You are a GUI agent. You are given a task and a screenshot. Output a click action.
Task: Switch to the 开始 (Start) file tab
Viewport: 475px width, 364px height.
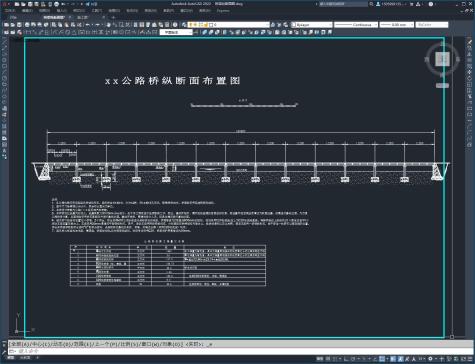(13, 17)
